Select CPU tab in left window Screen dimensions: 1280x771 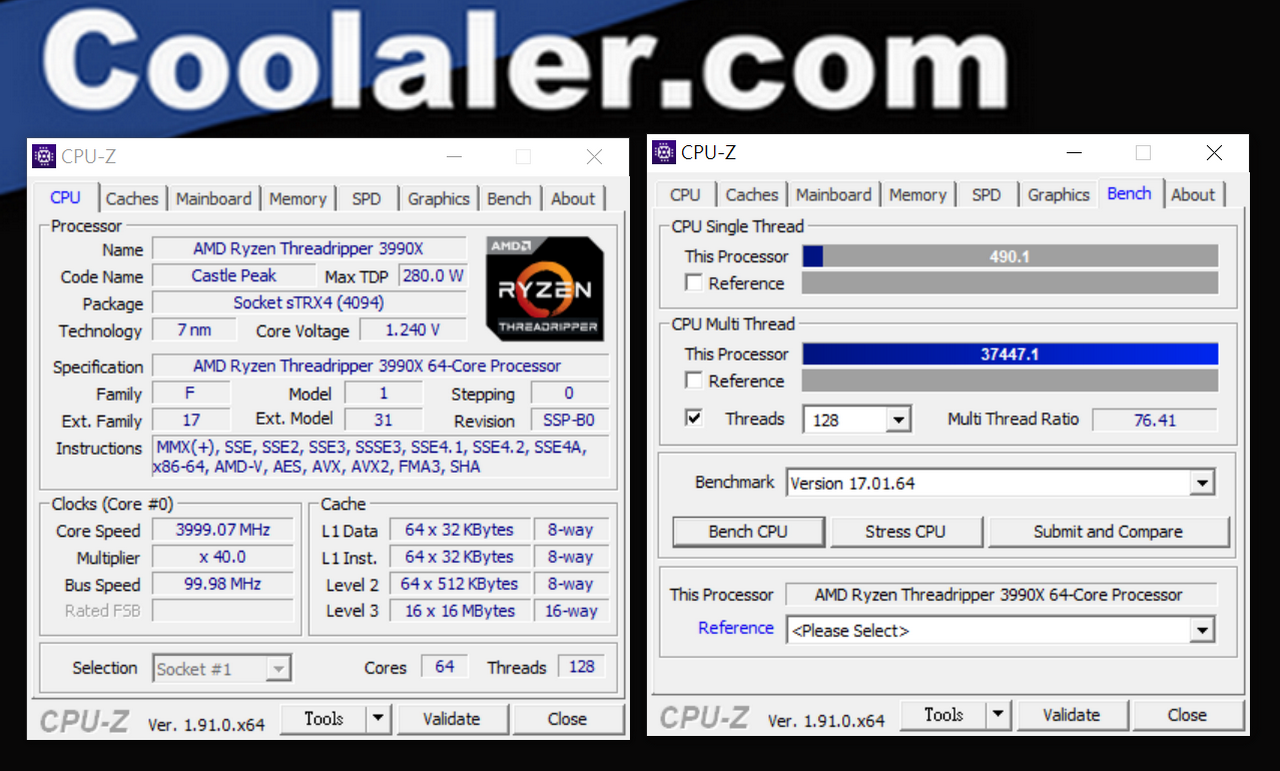[x=65, y=197]
